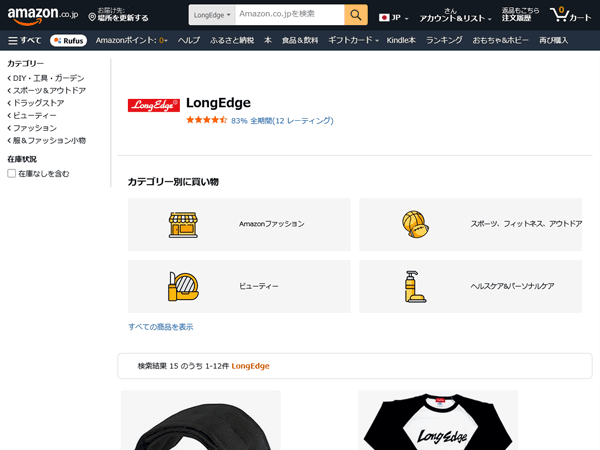The image size is (600, 450).
Task: Open Kindle本 in navigation bar
Action: click(401, 40)
